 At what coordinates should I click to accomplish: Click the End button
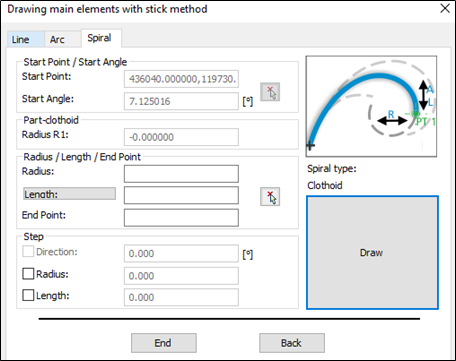(x=164, y=343)
